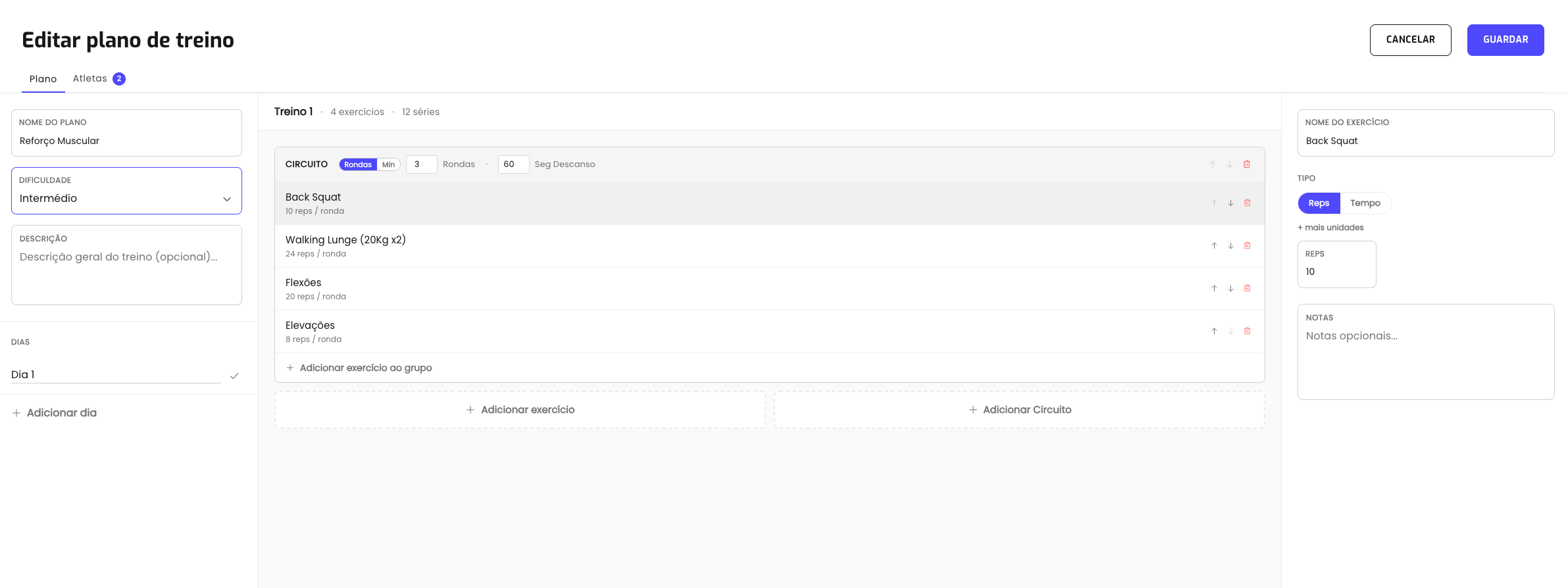Move Back Squat down one position

tap(1230, 203)
